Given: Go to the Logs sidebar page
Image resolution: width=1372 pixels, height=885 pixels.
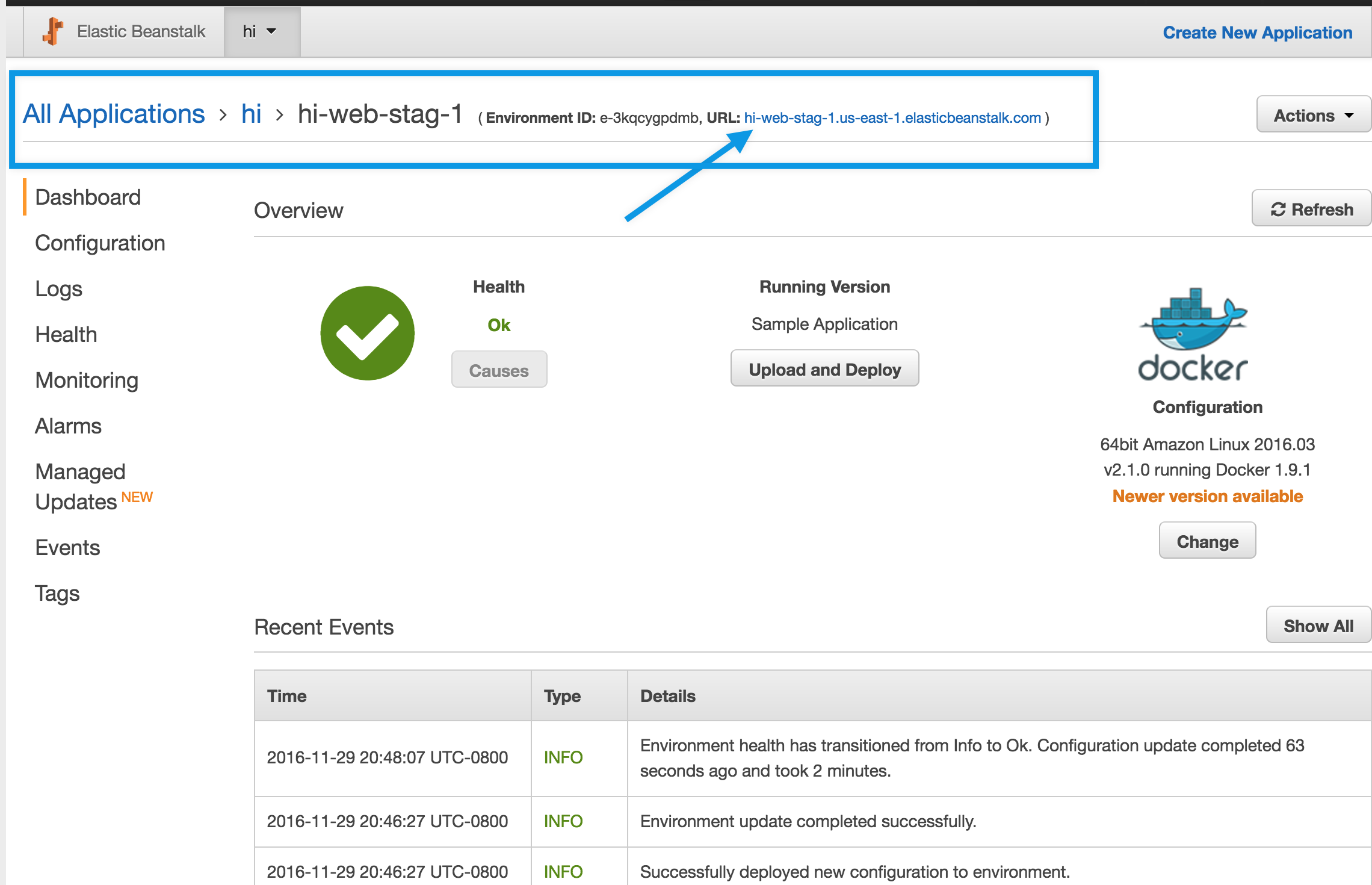Looking at the screenshot, I should tap(58, 289).
